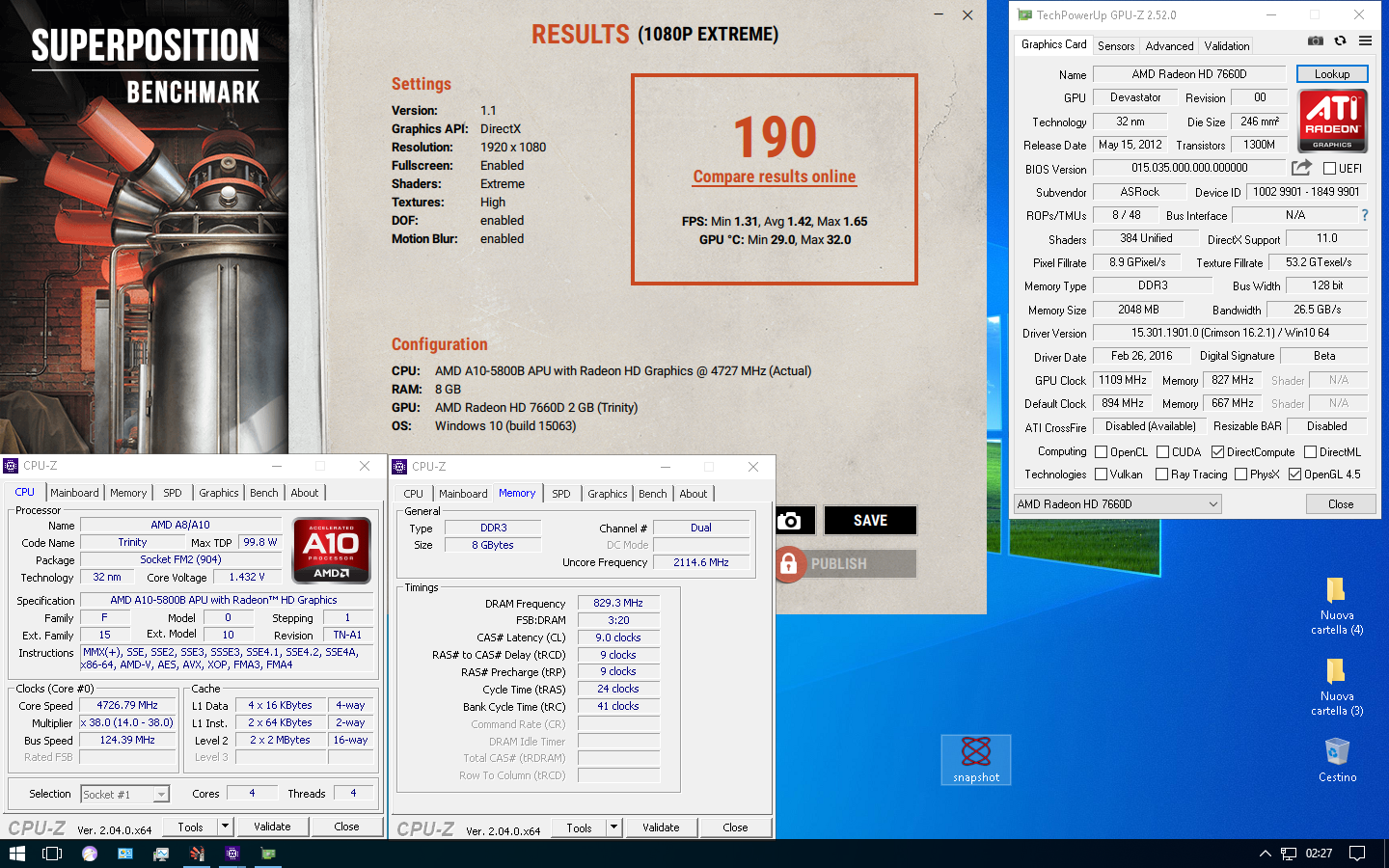The image size is (1389, 868).
Task: Open the snapshot desktop shortcut
Action: [x=976, y=760]
